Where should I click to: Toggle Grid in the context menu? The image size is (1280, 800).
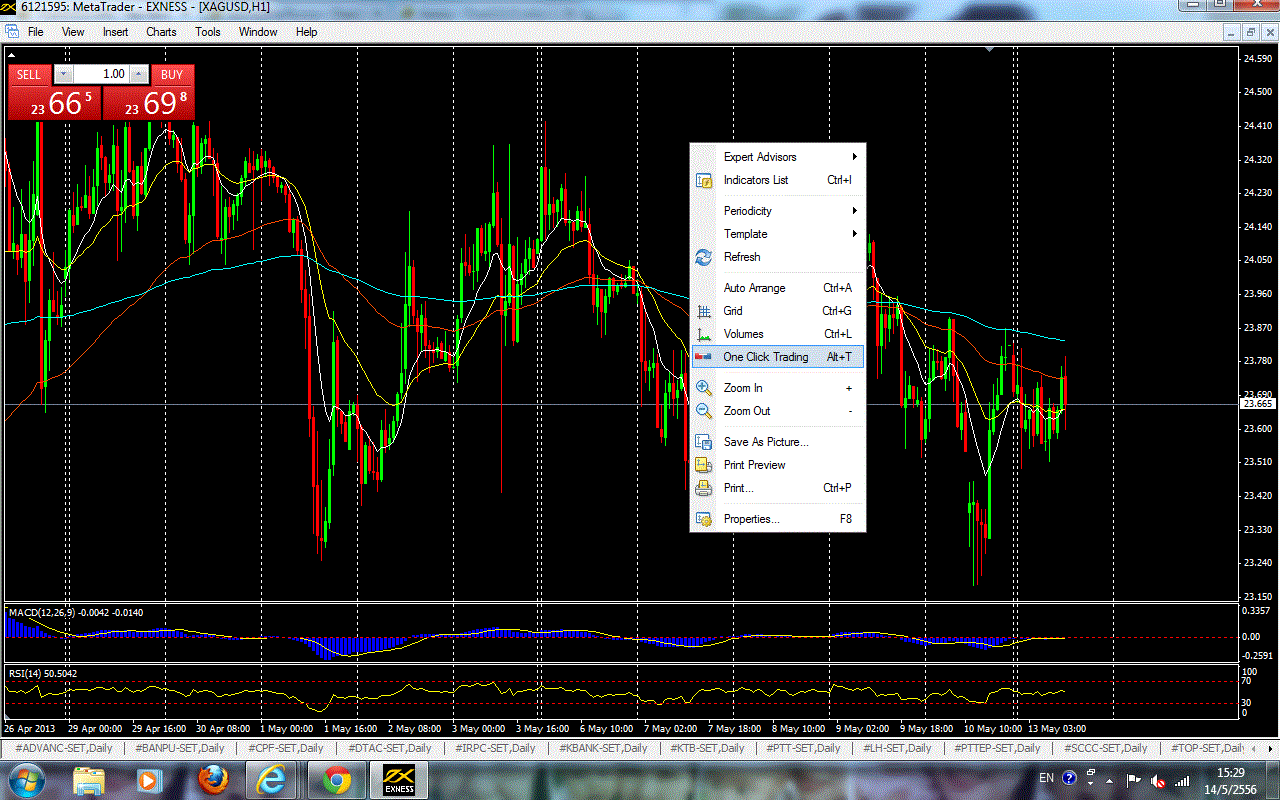[777, 311]
